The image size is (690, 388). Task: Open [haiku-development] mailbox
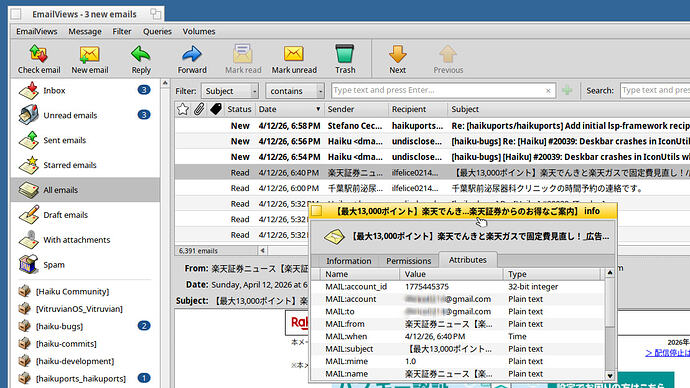tap(85, 361)
